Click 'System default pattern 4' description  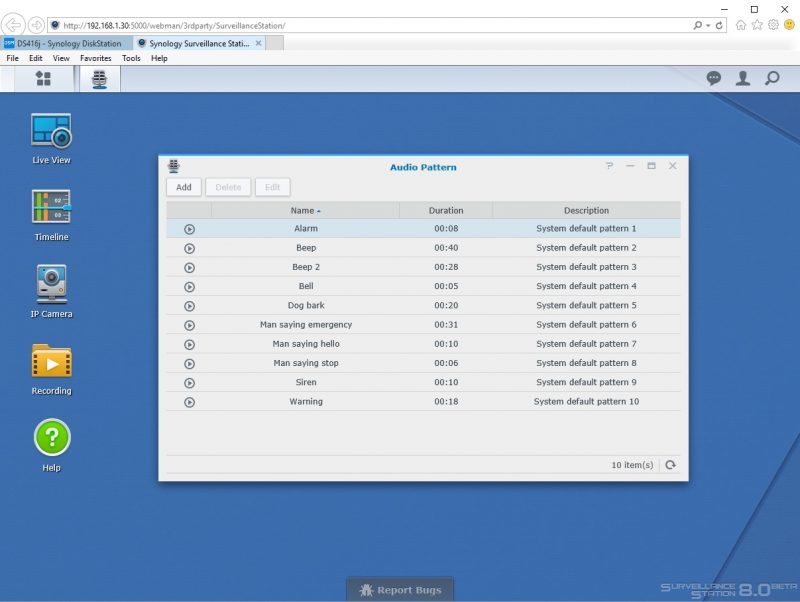[x=586, y=286]
